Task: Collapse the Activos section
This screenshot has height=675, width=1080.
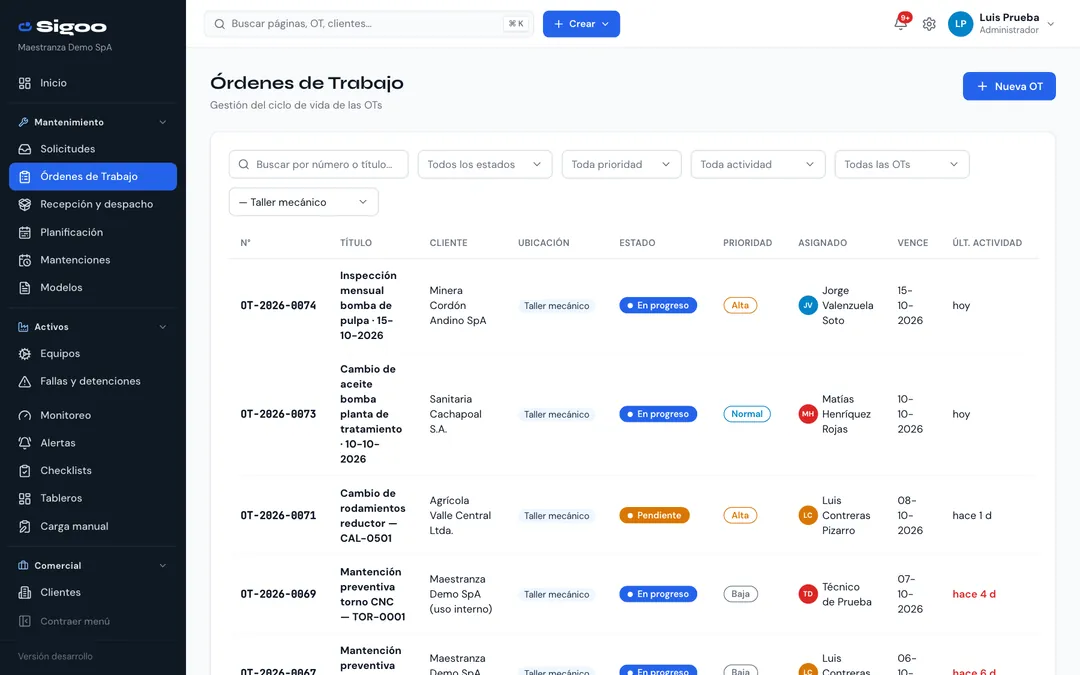Action: [163, 326]
